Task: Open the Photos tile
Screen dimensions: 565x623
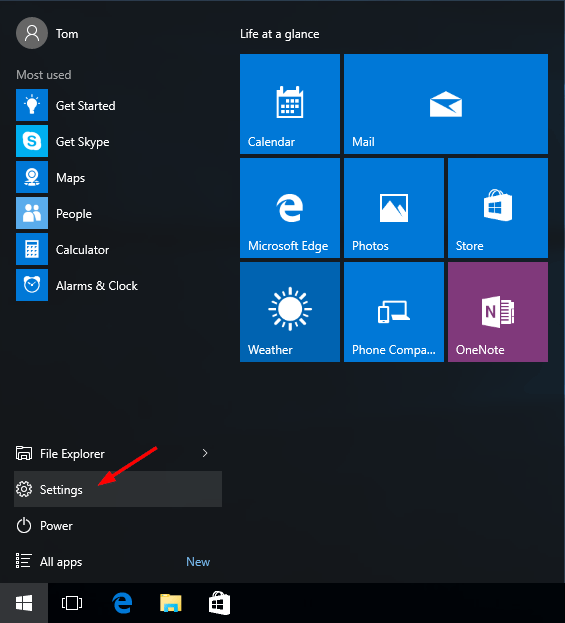Action: tap(394, 208)
